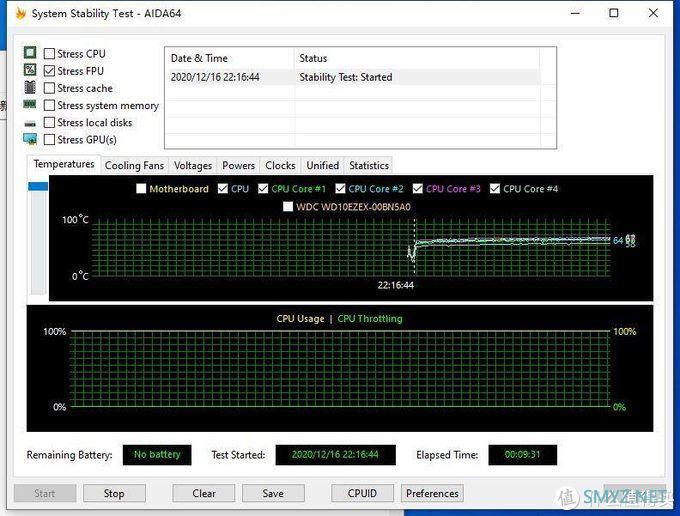The image size is (680, 516).
Task: Hide the CPU temperature graph line
Action: coord(222,189)
